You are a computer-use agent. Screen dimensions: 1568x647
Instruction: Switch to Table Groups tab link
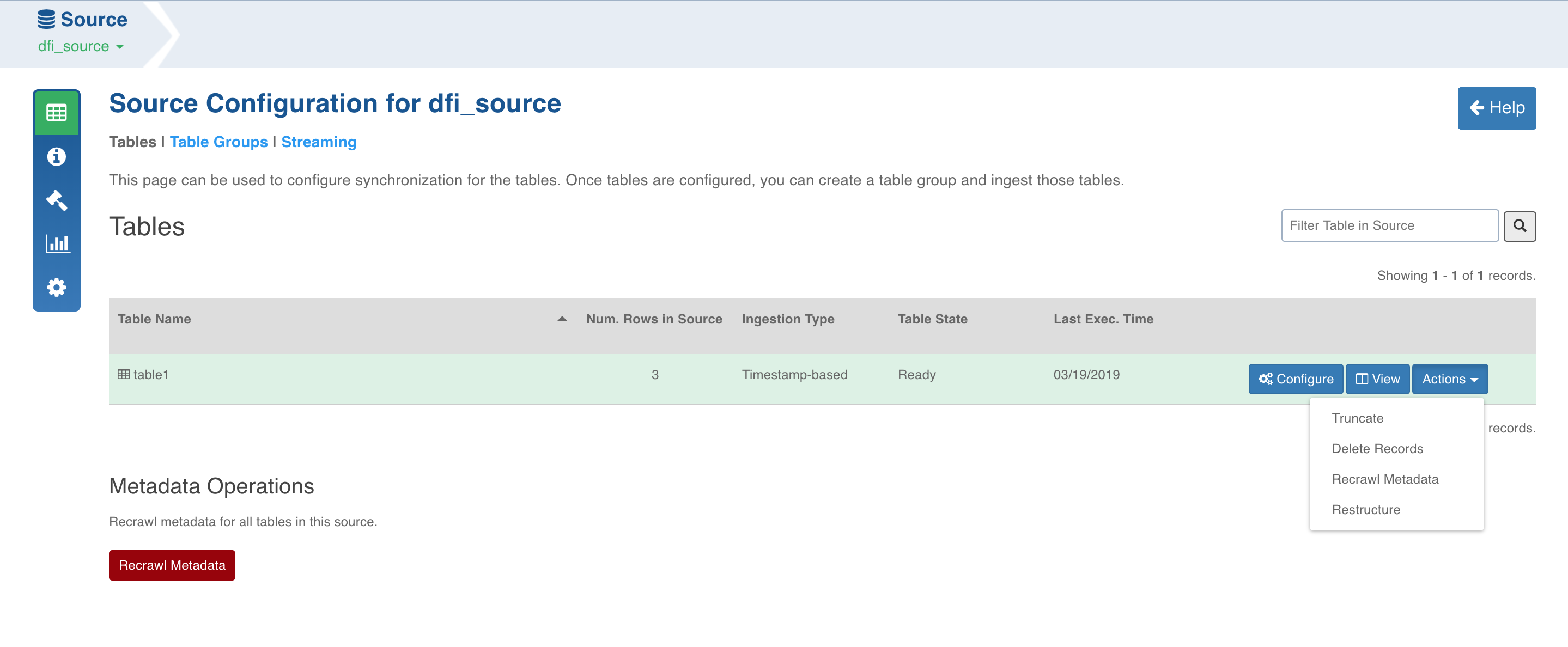tap(218, 142)
